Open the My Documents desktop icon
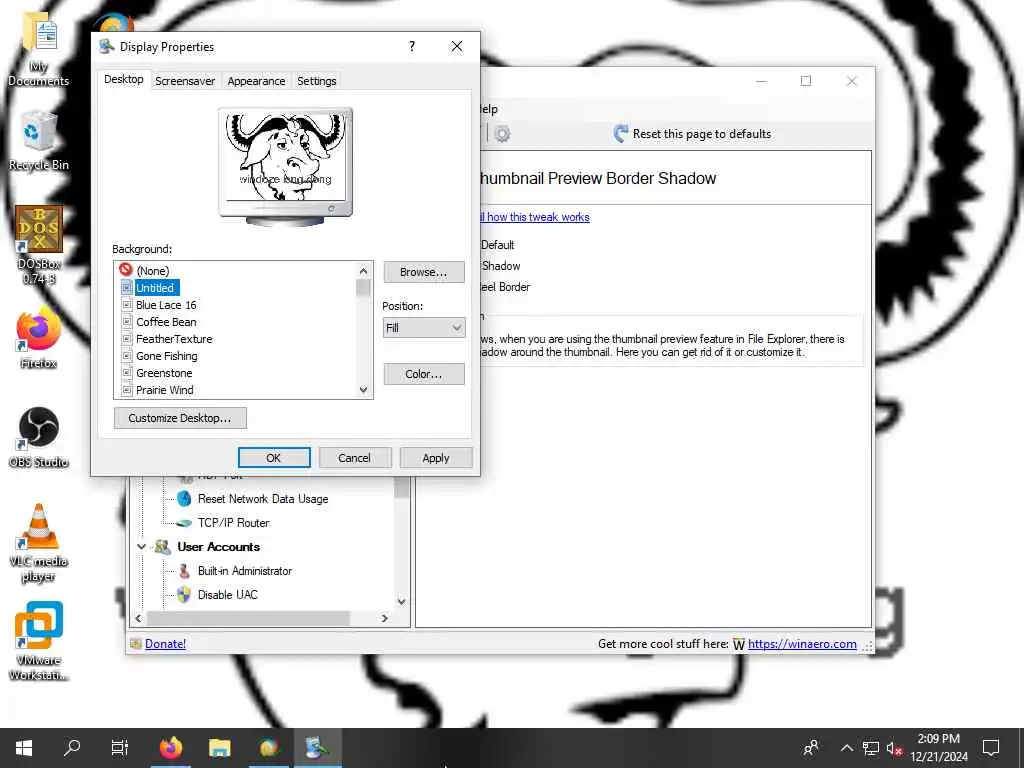 coord(39,49)
